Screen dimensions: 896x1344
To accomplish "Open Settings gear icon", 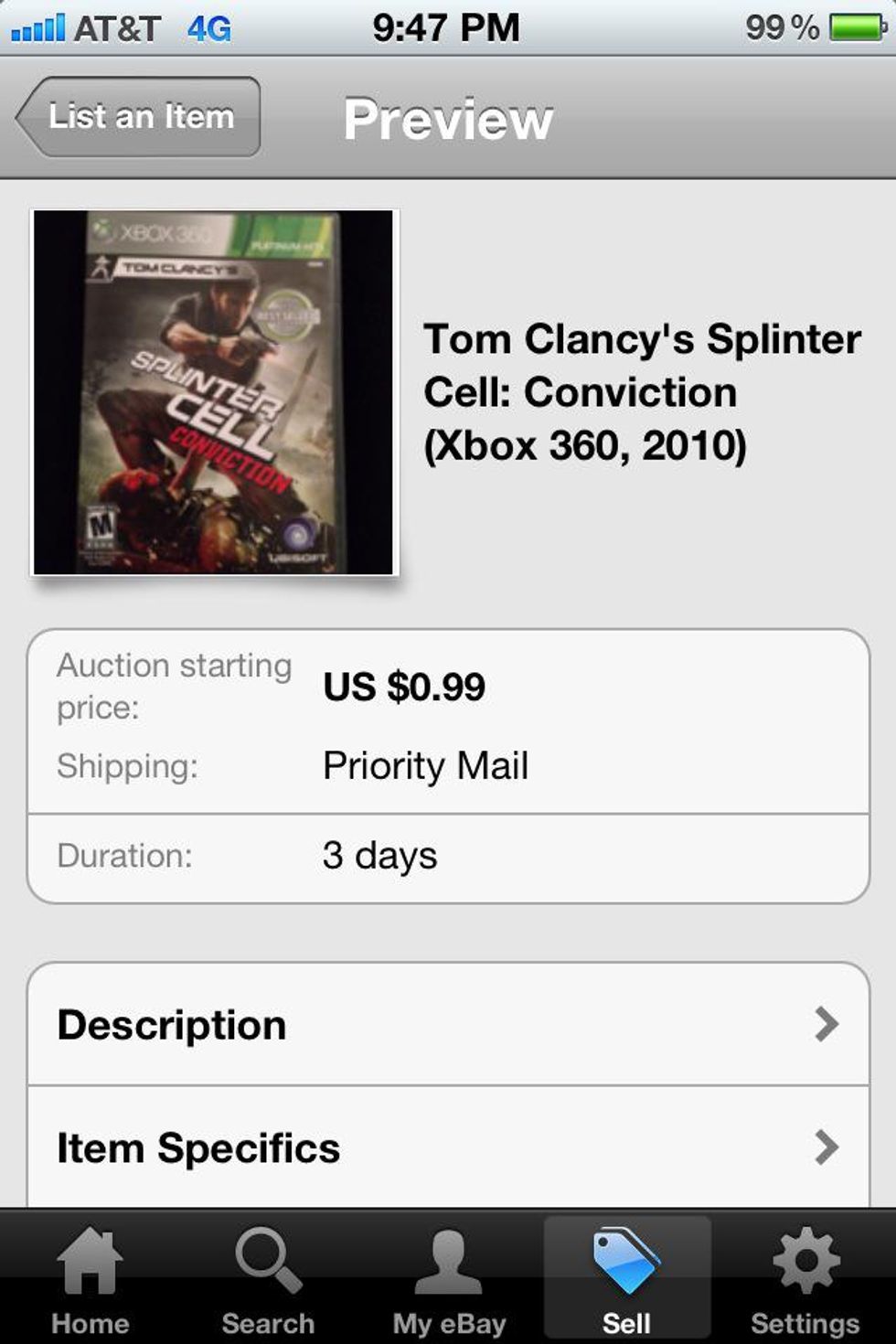I will [x=805, y=1263].
